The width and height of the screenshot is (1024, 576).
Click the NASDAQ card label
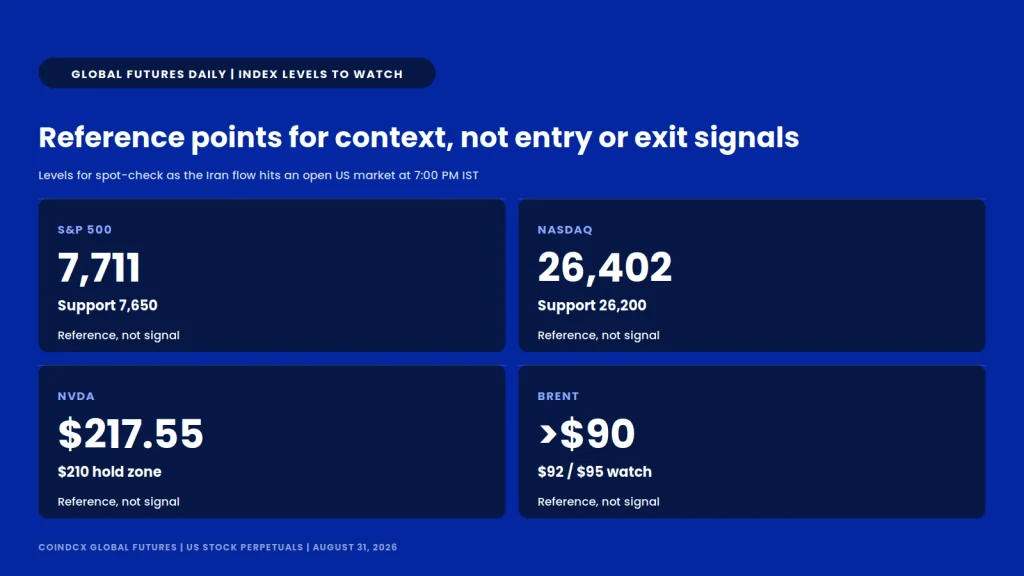[x=565, y=230]
